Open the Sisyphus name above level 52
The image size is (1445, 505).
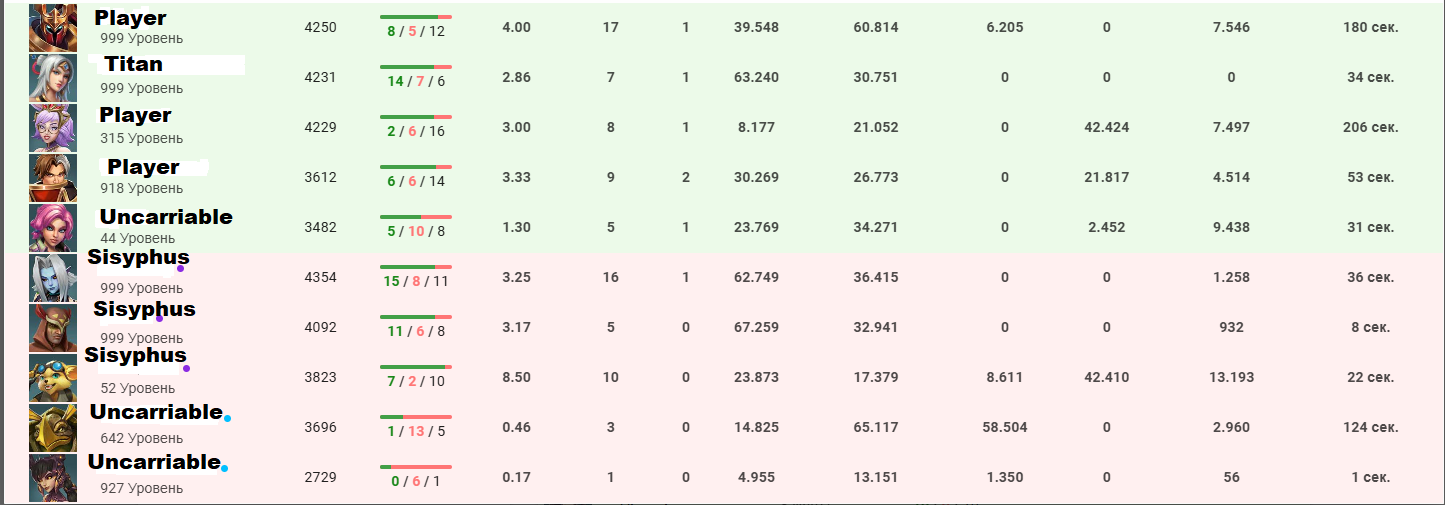coord(136,356)
